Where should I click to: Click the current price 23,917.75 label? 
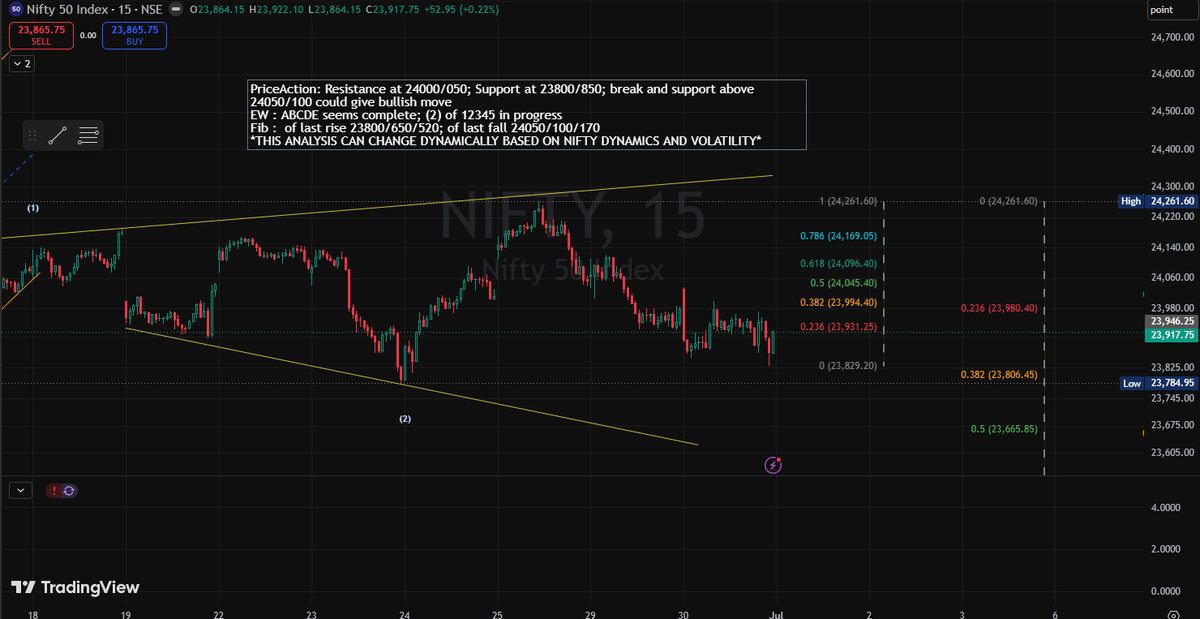(x=1171, y=336)
